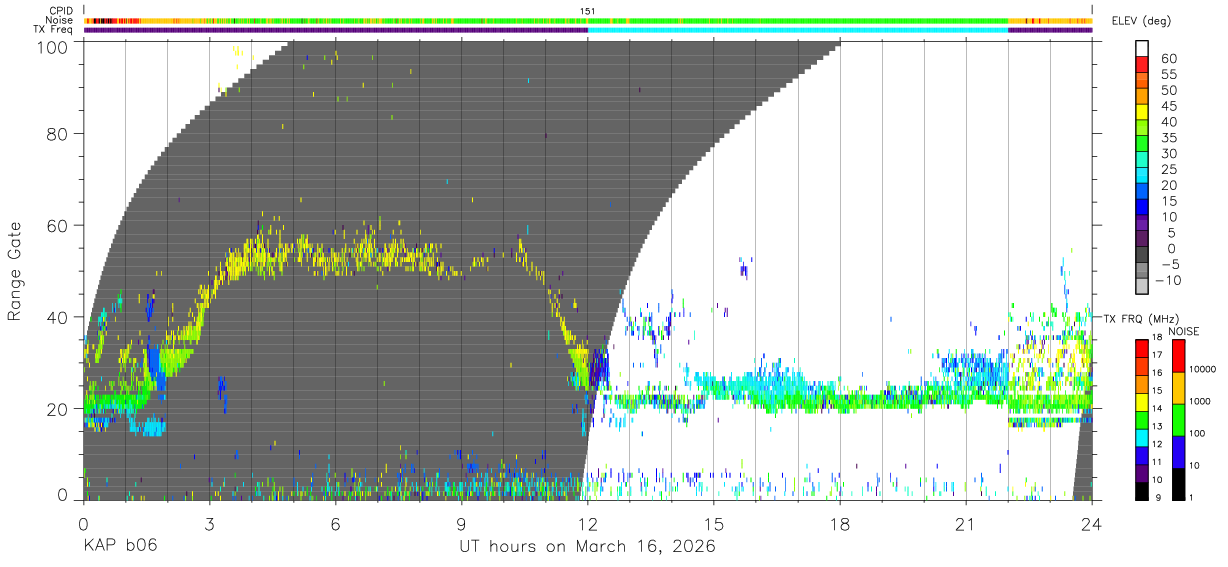Image resolution: width=1228 pixels, height=567 pixels.
Task: Click ELEV legend value 25
Action: point(1168,170)
